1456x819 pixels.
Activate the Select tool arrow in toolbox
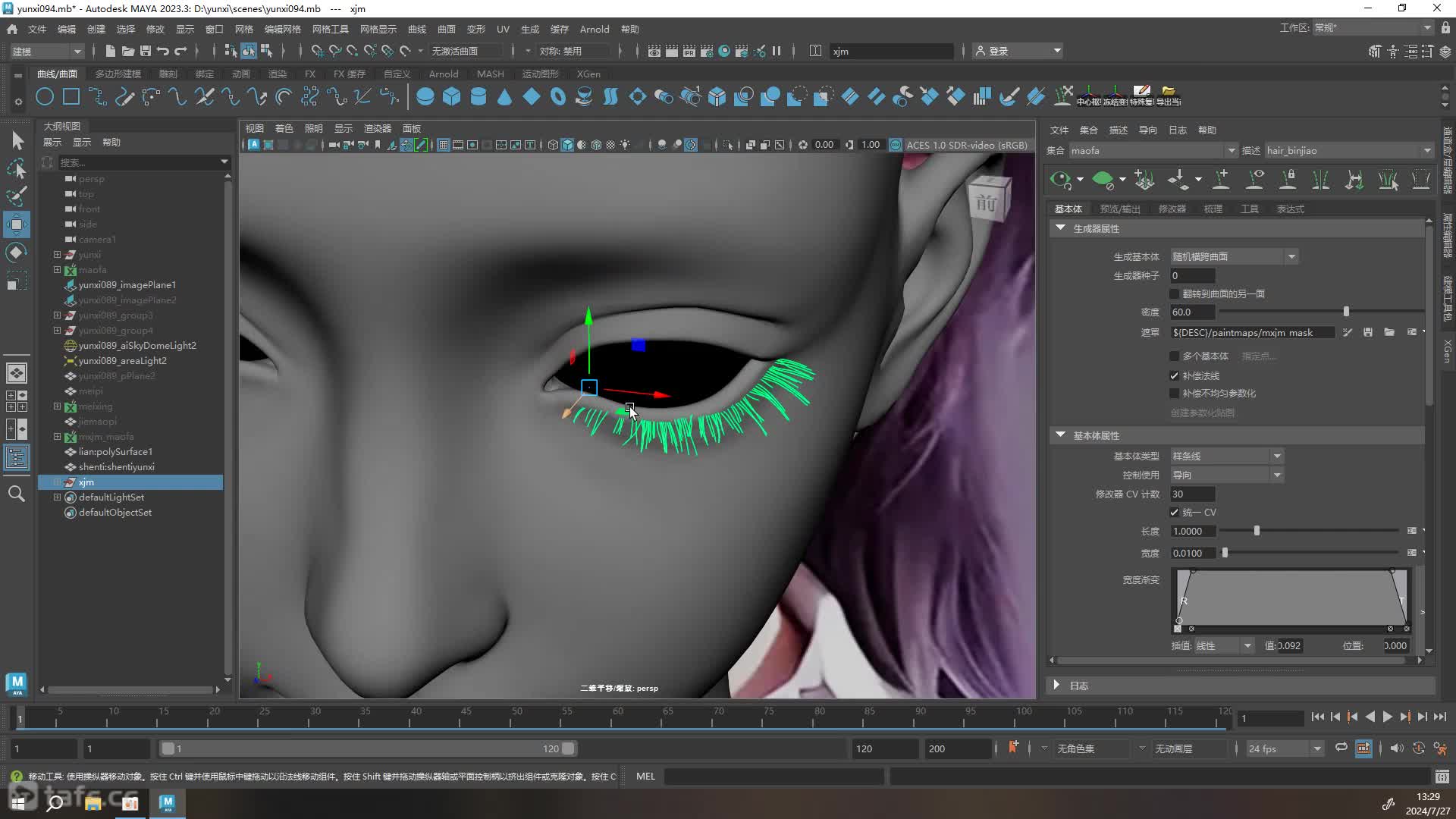click(17, 140)
